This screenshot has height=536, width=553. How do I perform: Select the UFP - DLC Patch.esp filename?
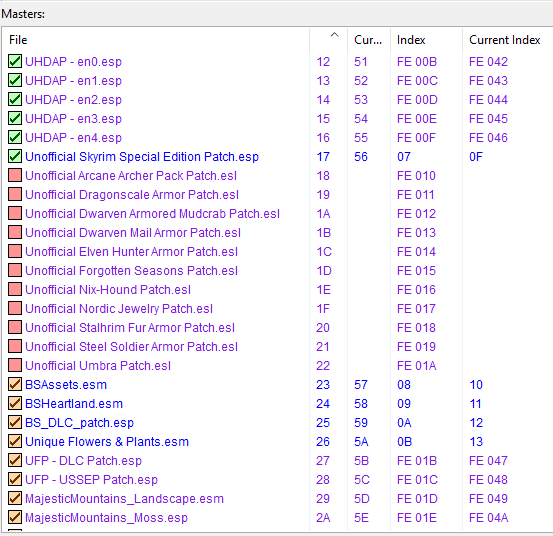click(x=83, y=461)
